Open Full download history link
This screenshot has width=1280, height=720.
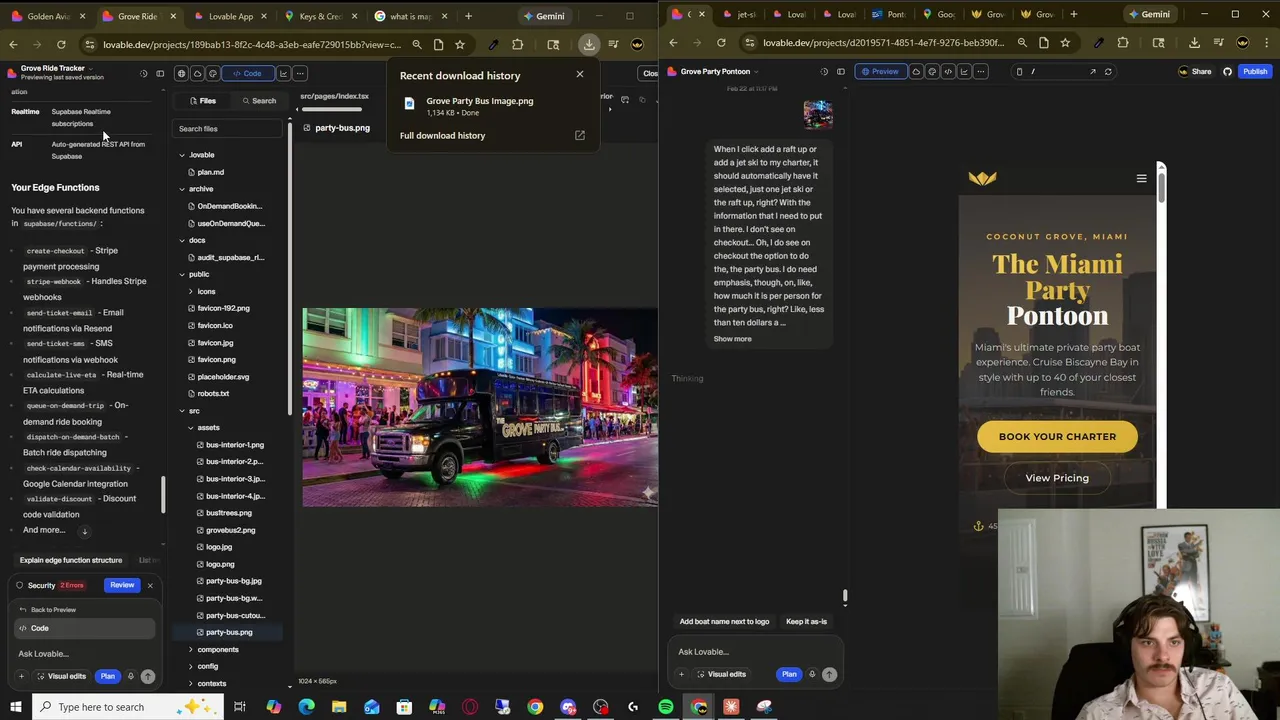tap(442, 136)
